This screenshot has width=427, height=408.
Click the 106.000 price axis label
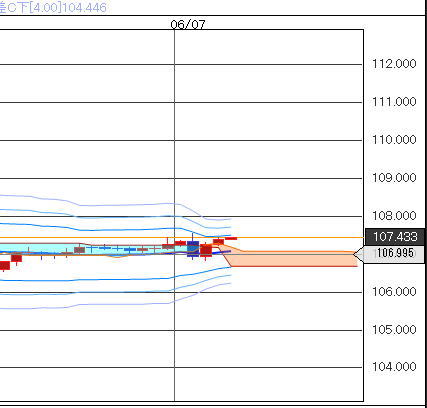[x=394, y=292]
